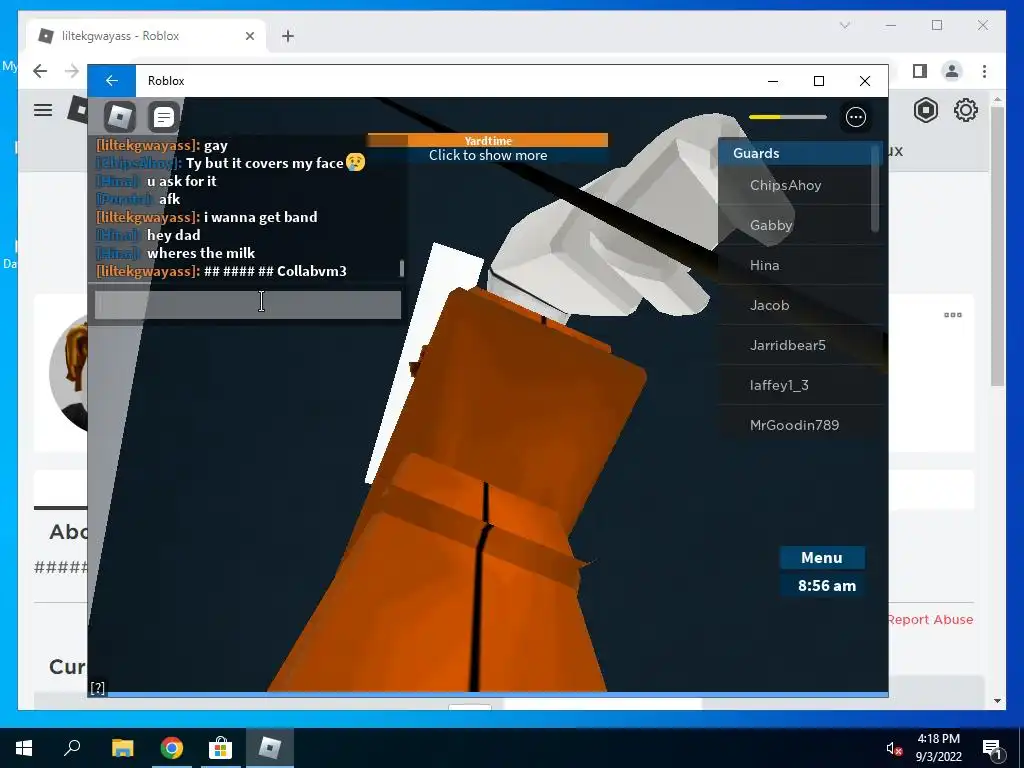Open Microsoft Store from the taskbar
This screenshot has height=768, width=1024.
(221, 748)
